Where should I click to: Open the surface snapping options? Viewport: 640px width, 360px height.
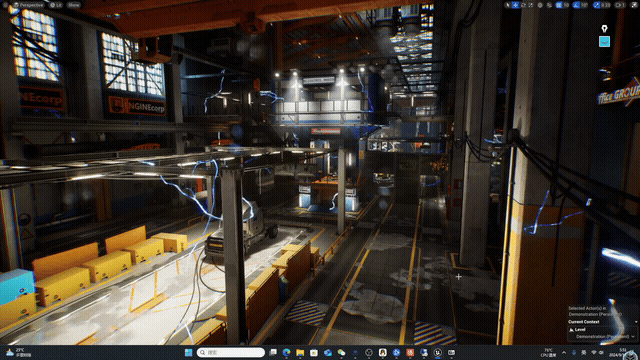[x=549, y=5]
